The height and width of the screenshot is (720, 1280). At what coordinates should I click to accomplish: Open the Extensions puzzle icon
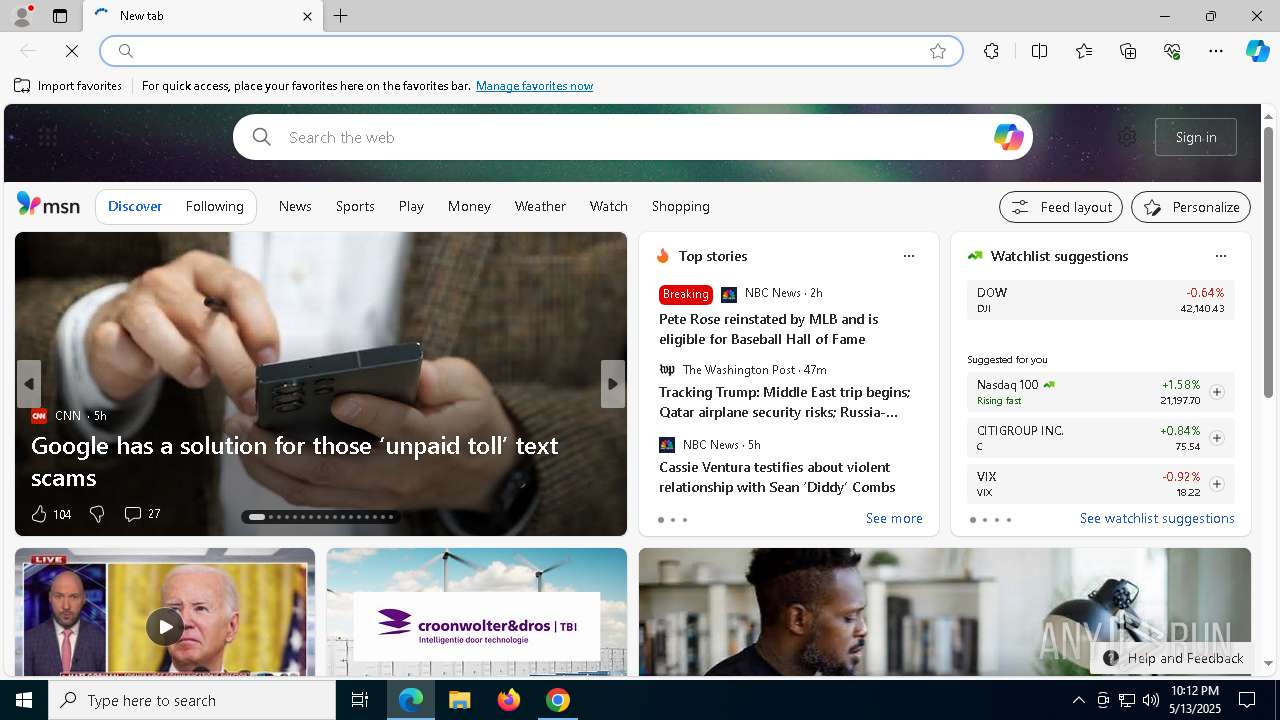coord(991,51)
